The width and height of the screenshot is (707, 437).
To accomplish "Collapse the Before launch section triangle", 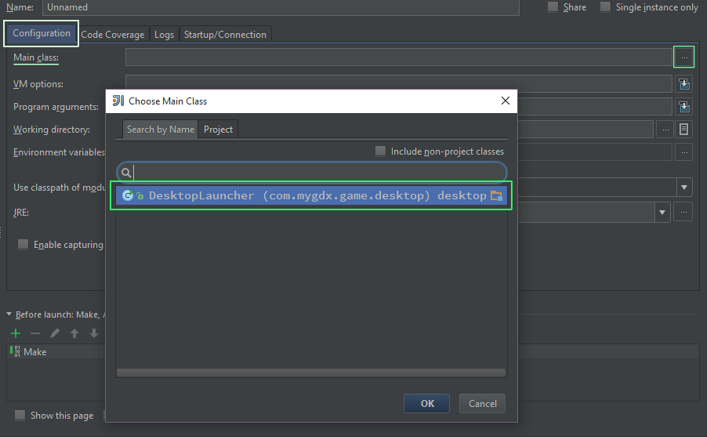I will [9, 315].
